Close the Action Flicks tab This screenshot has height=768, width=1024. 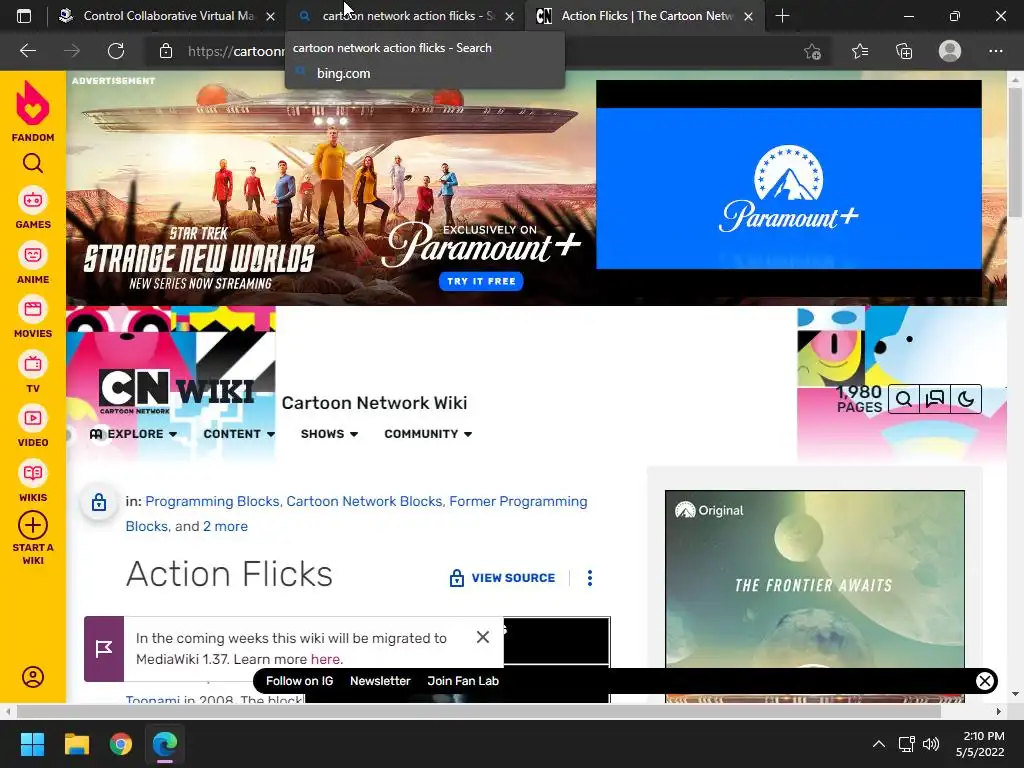tap(749, 16)
